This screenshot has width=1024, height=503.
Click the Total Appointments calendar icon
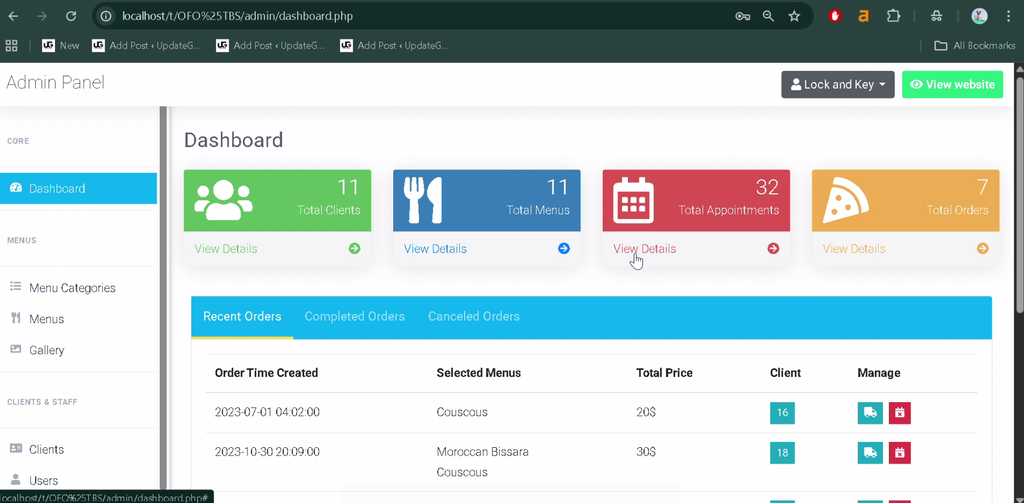tap(633, 200)
